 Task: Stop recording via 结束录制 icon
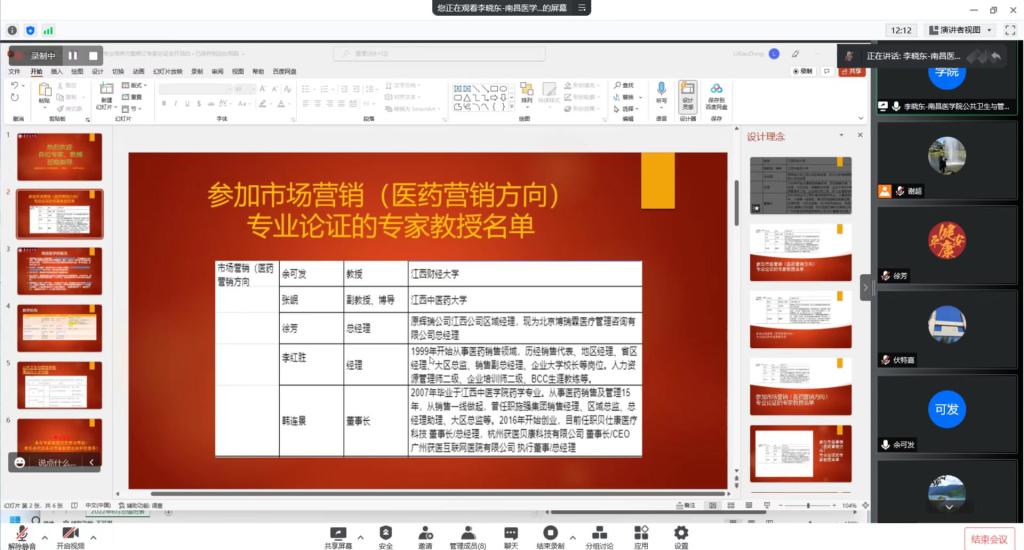[550, 535]
